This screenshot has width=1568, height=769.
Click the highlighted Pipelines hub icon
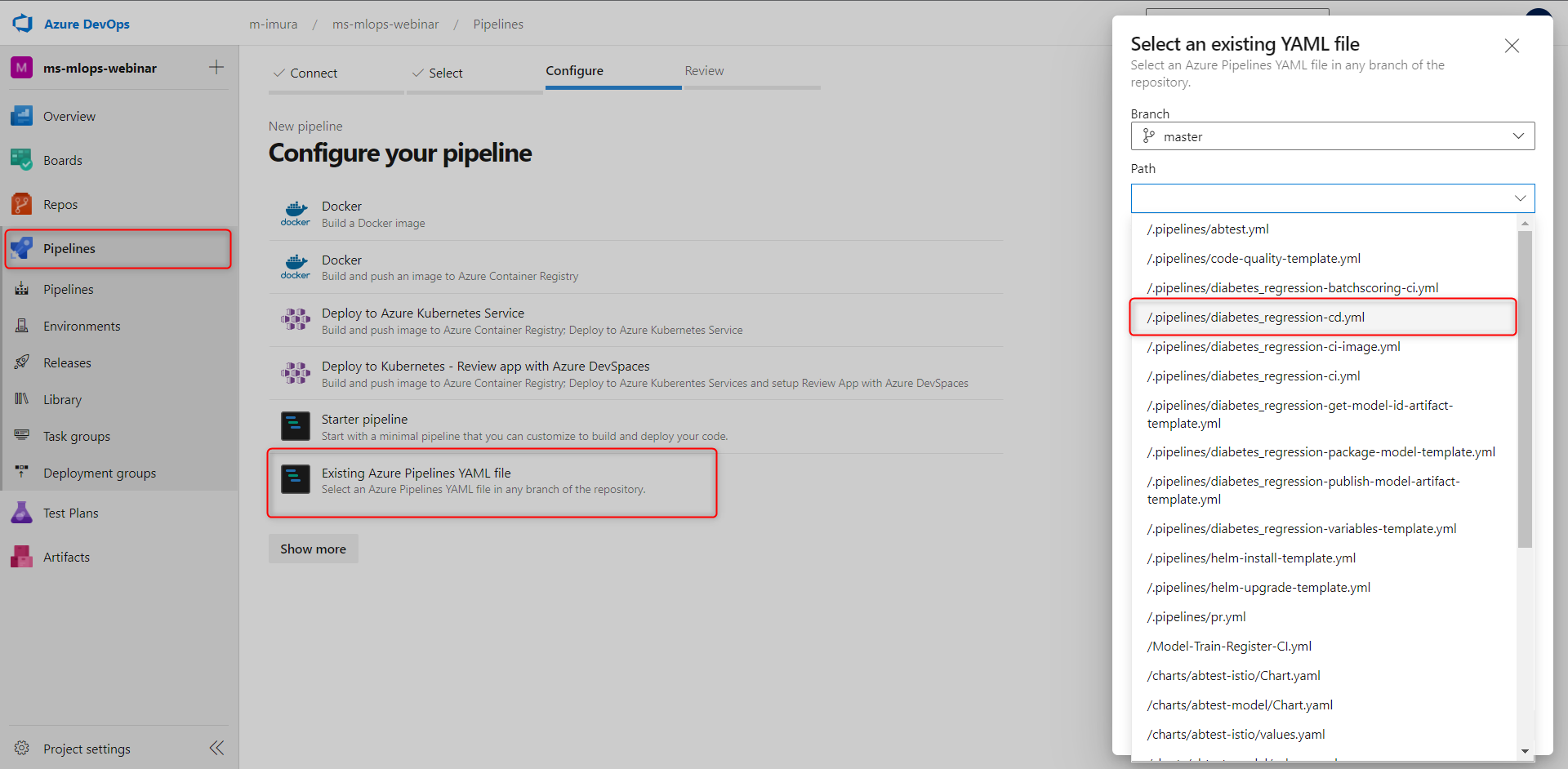click(x=22, y=248)
